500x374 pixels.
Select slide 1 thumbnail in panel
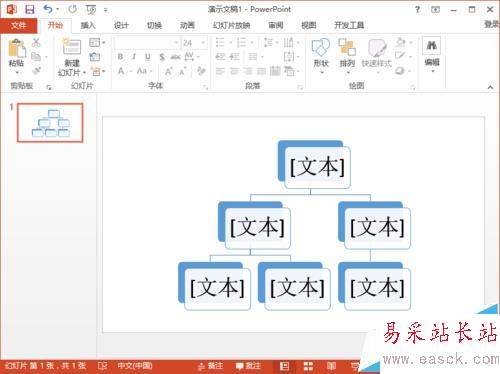coord(50,123)
